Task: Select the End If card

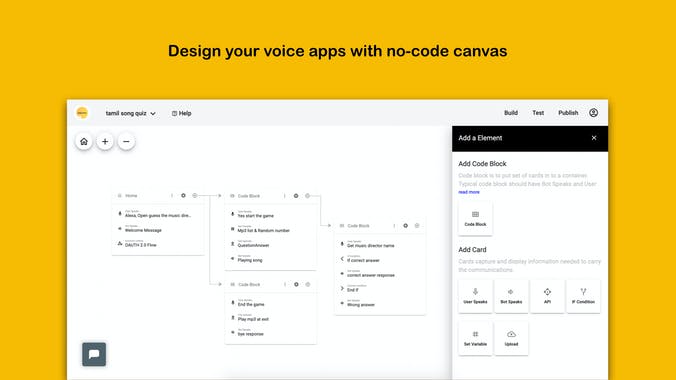Action: pos(380,289)
